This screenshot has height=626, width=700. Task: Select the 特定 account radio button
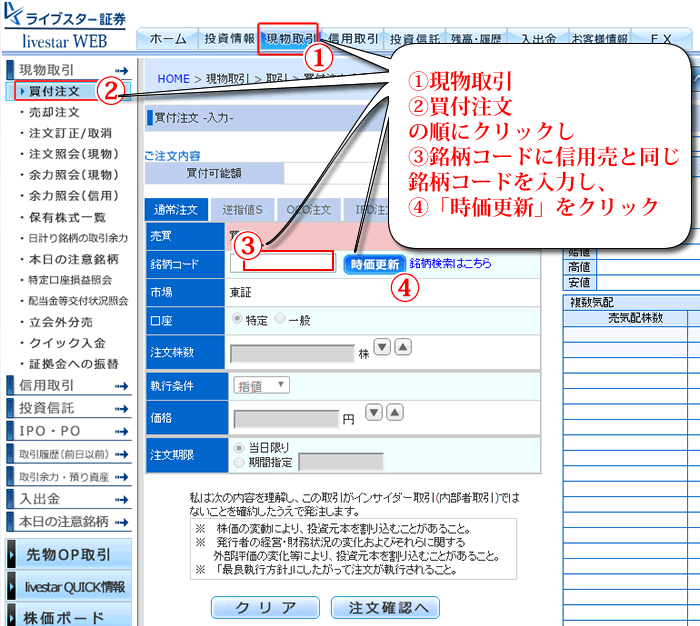[237, 318]
